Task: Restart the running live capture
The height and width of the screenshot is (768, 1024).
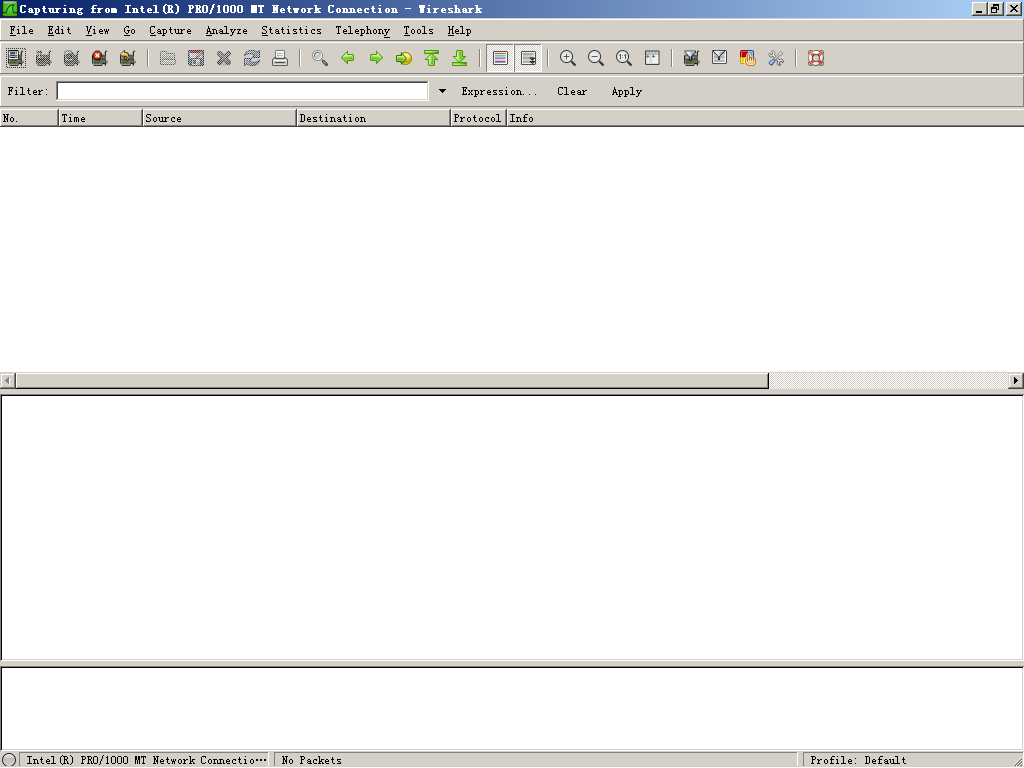Action: pos(128,58)
